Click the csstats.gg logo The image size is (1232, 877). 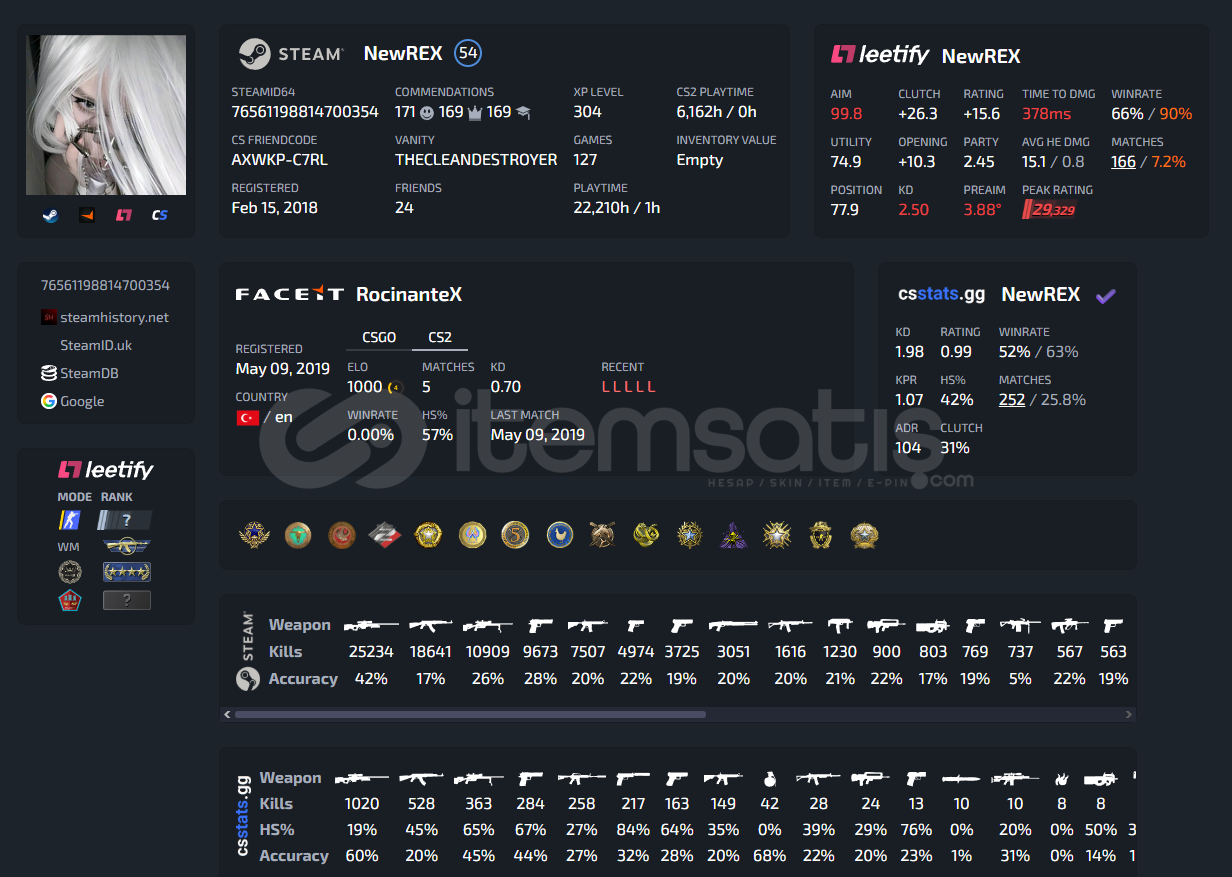(941, 294)
